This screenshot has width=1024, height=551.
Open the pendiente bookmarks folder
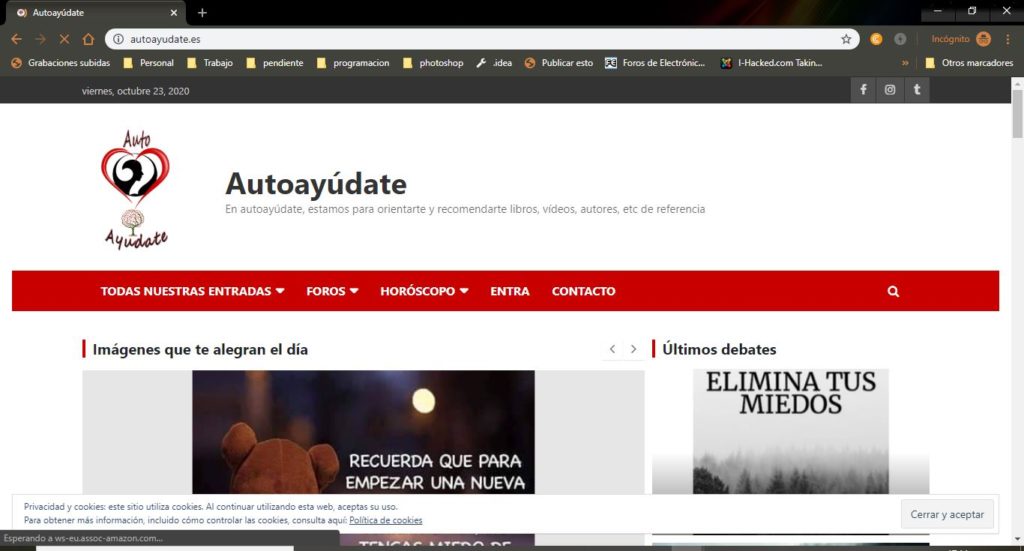click(275, 63)
